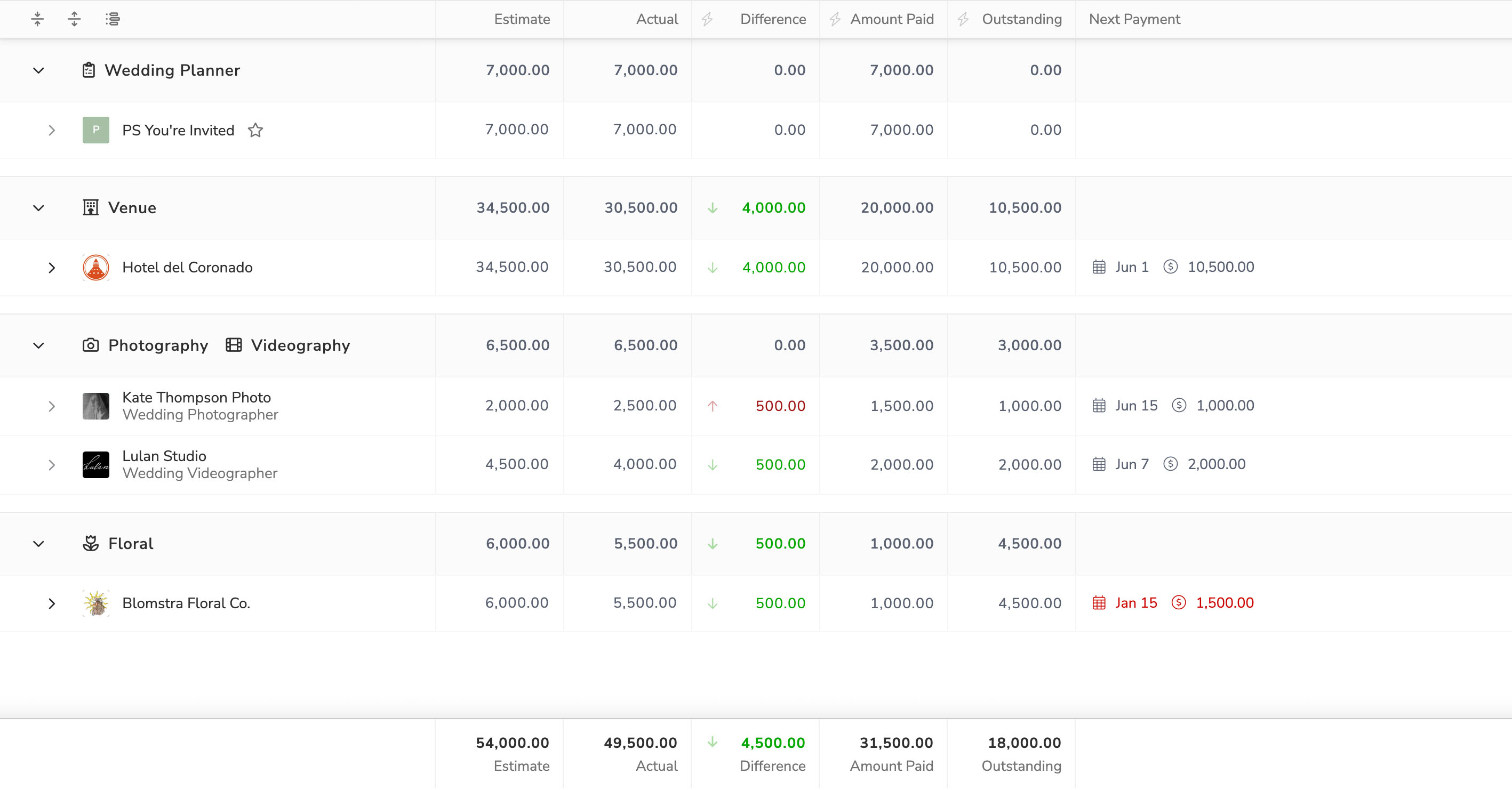
Task: Click the collapse all rows icon
Action: 37,19
